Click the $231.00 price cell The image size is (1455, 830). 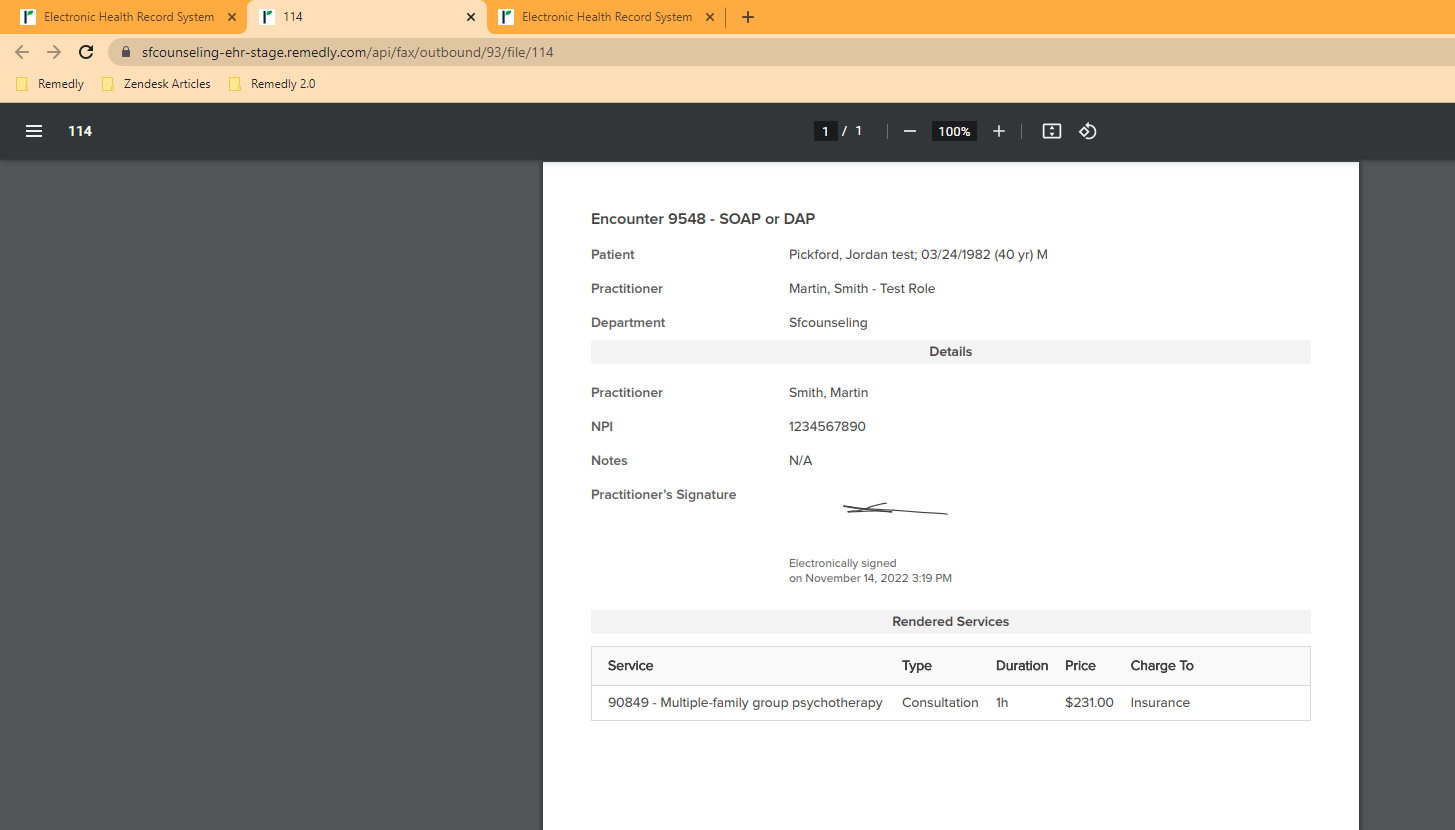click(1089, 703)
